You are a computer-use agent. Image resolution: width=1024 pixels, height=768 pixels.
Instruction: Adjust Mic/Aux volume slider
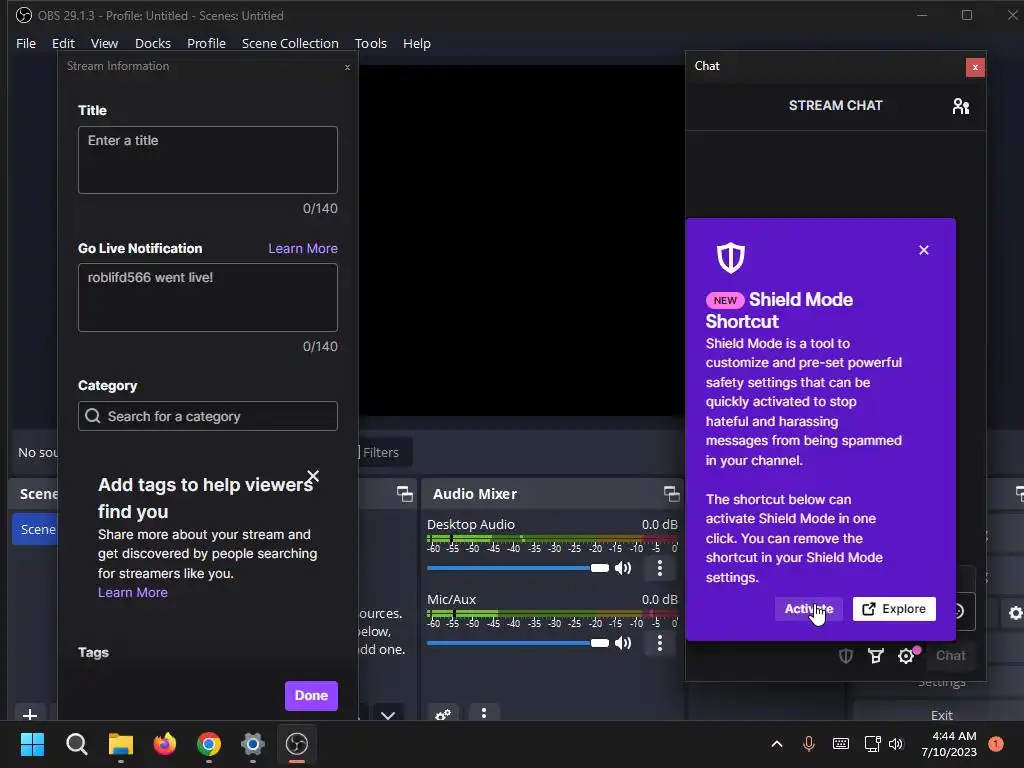click(518, 643)
